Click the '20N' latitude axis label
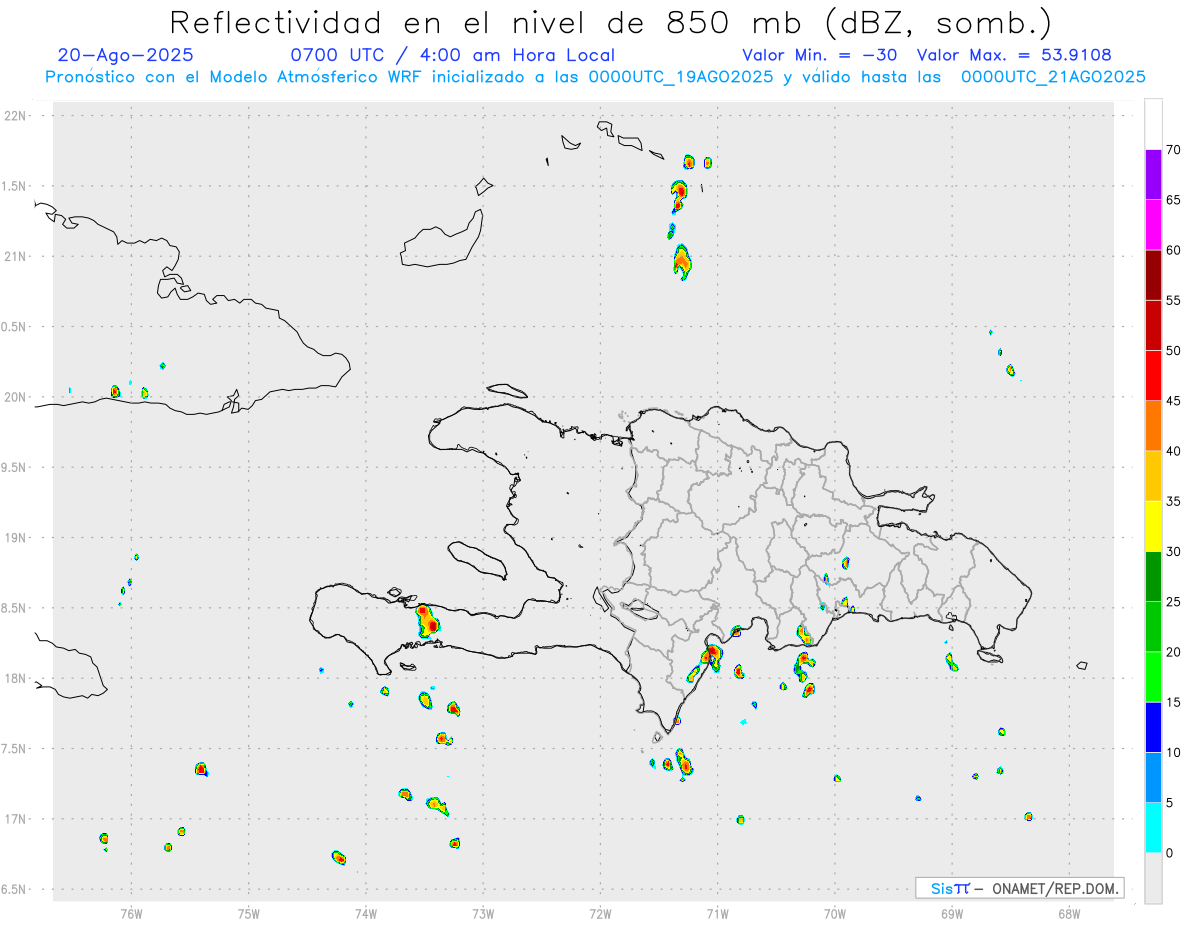The width and height of the screenshot is (1200, 927). point(16,397)
